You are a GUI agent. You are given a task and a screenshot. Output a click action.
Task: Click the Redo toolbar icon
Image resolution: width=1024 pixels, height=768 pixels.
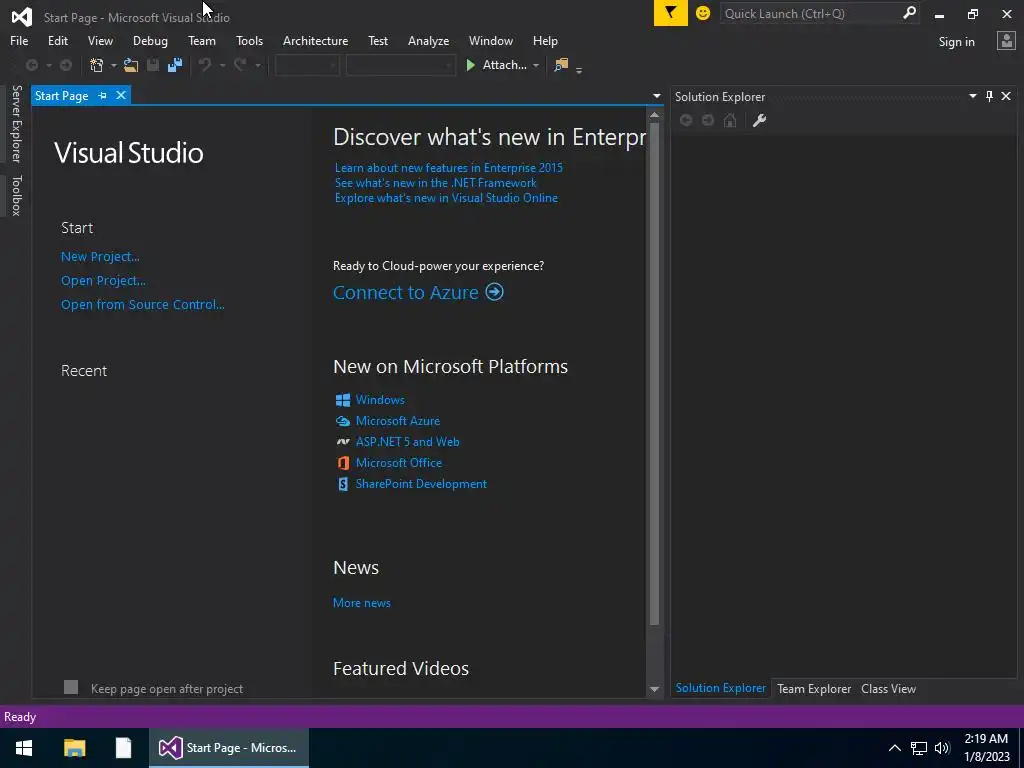pyautogui.click(x=240, y=65)
